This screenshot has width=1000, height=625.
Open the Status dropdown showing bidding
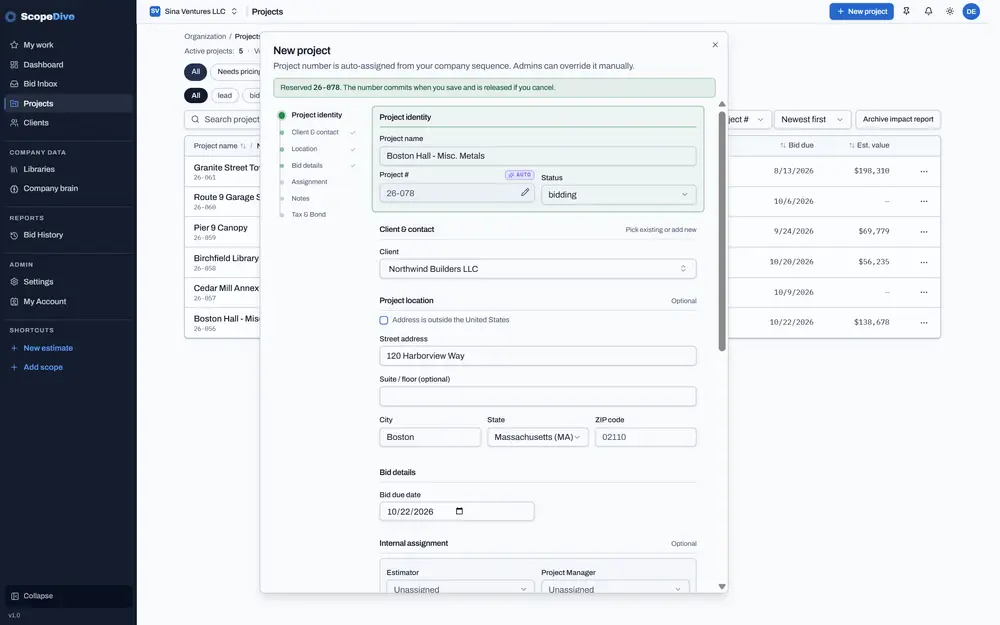point(618,195)
